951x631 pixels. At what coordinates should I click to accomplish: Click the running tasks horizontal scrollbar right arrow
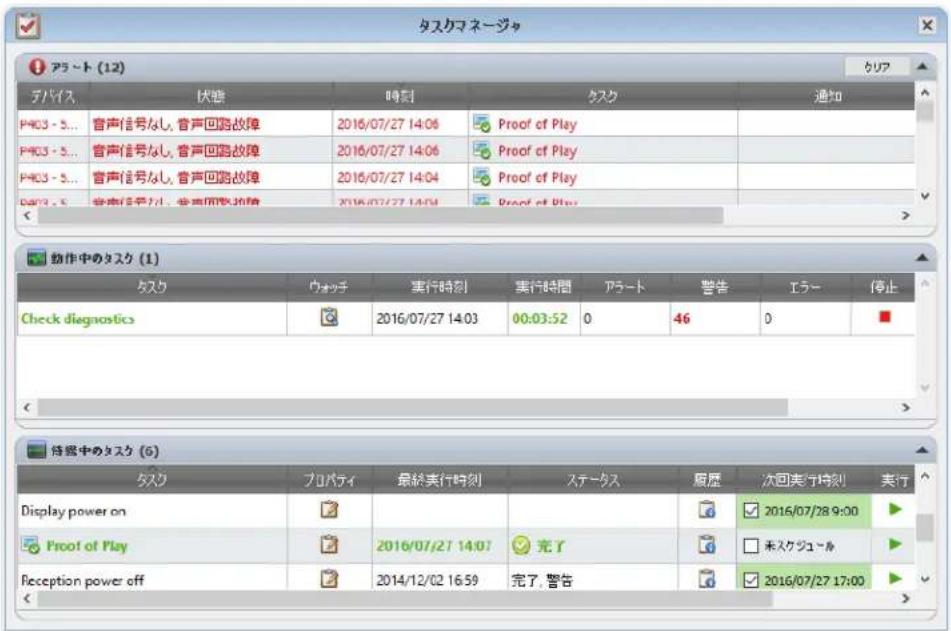[x=906, y=407]
